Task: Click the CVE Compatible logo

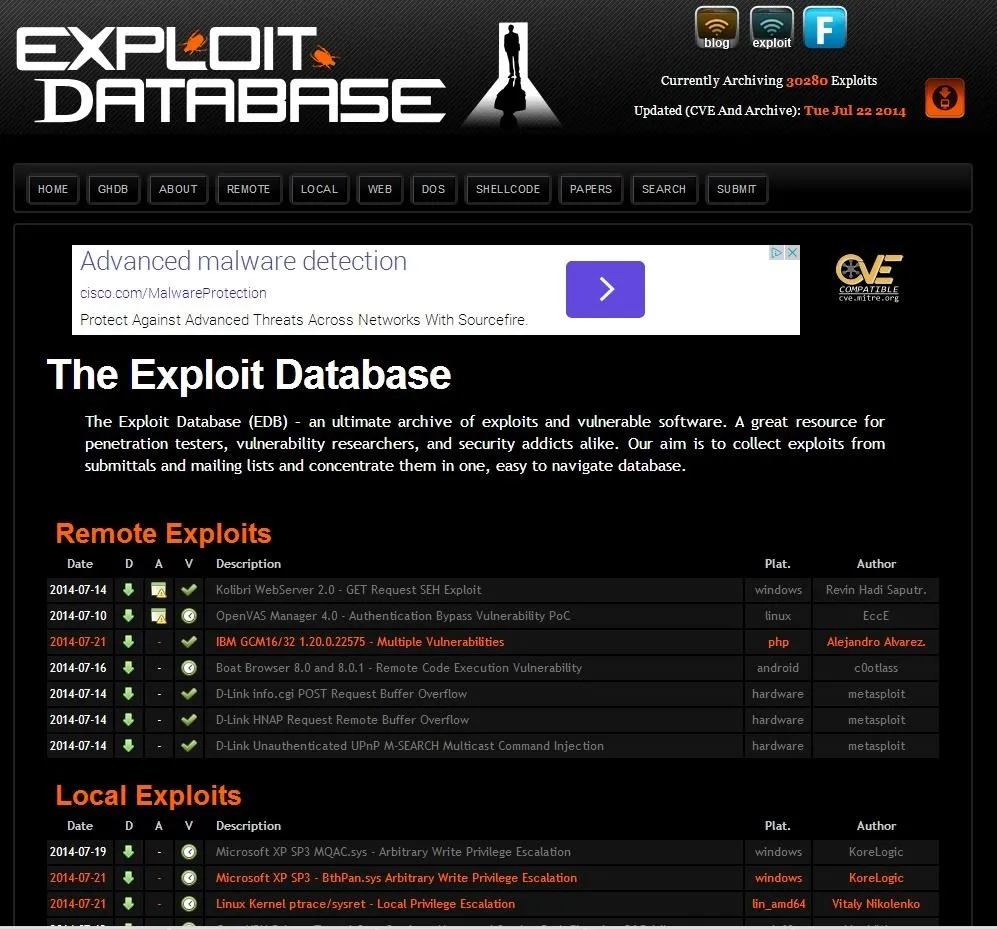Action: (x=869, y=278)
